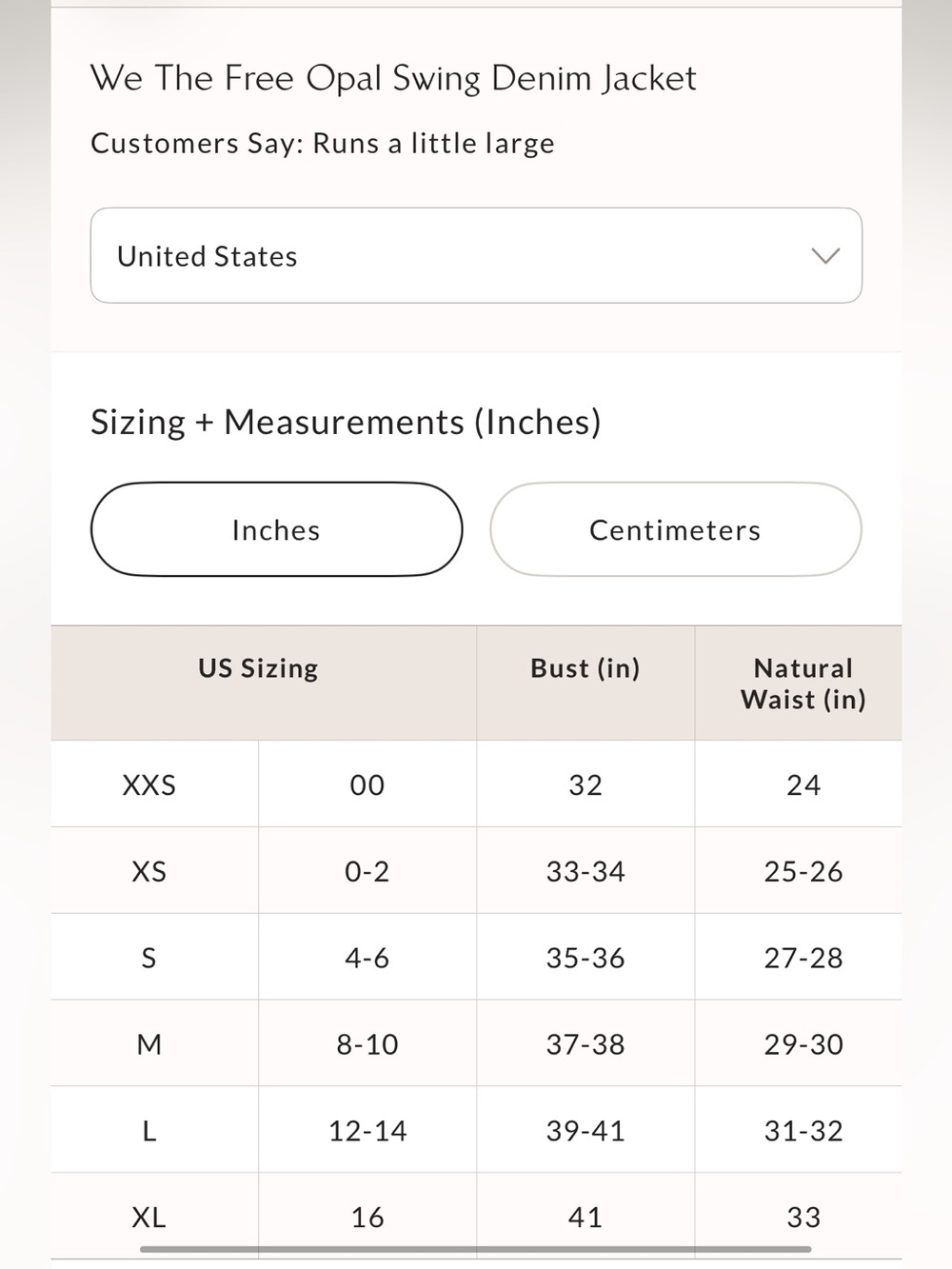Viewport: 952px width, 1269px height.
Task: Click the Runs a little large text
Action: point(434,144)
